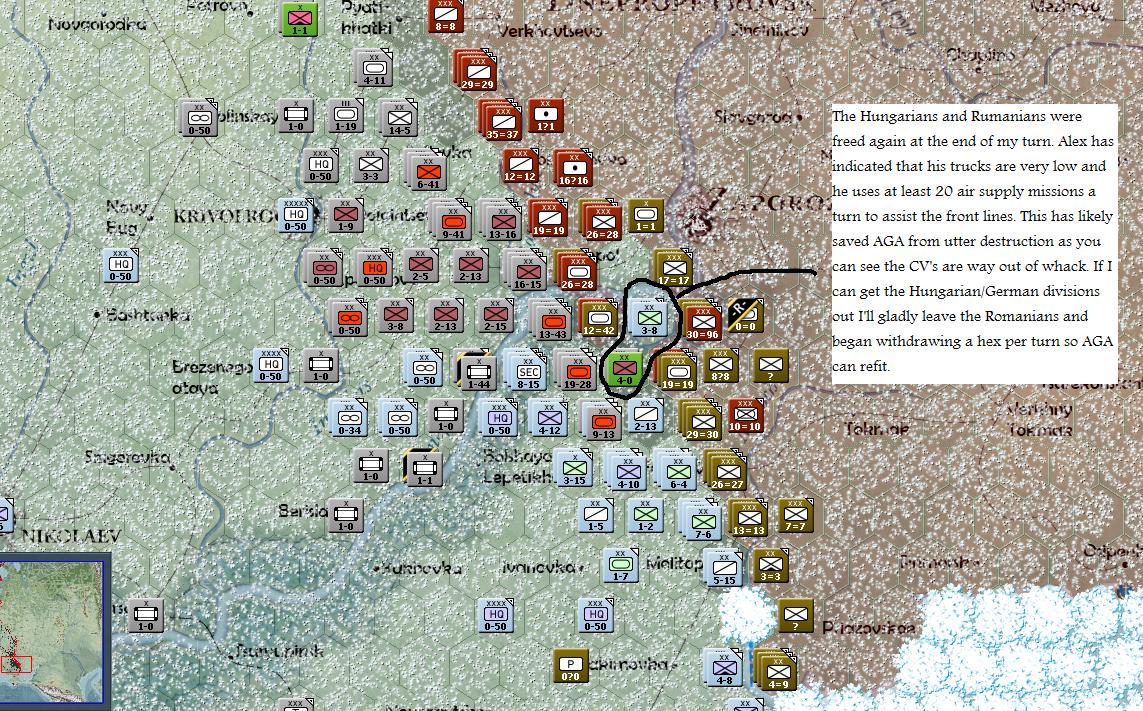Select the 6-4 green infantry stack

[676, 470]
